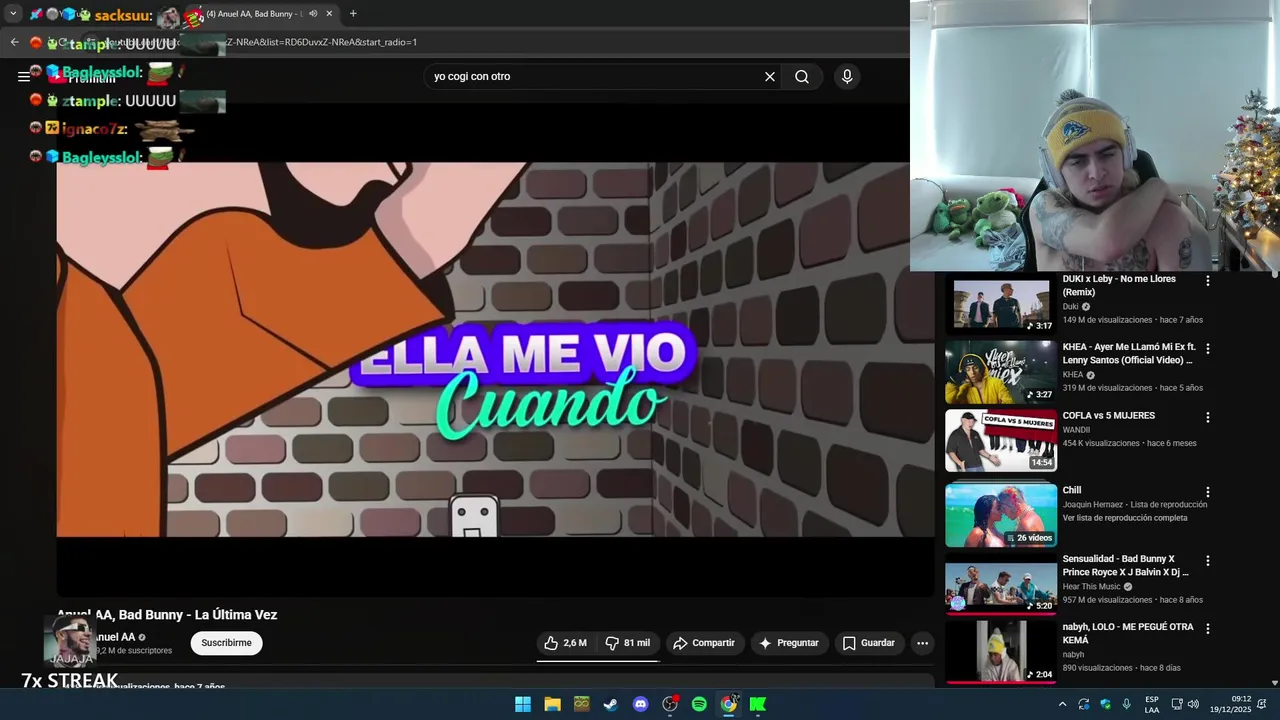Viewport: 1280px width, 720px height.
Task: Open the green Kick app in taskbar
Action: (x=758, y=704)
